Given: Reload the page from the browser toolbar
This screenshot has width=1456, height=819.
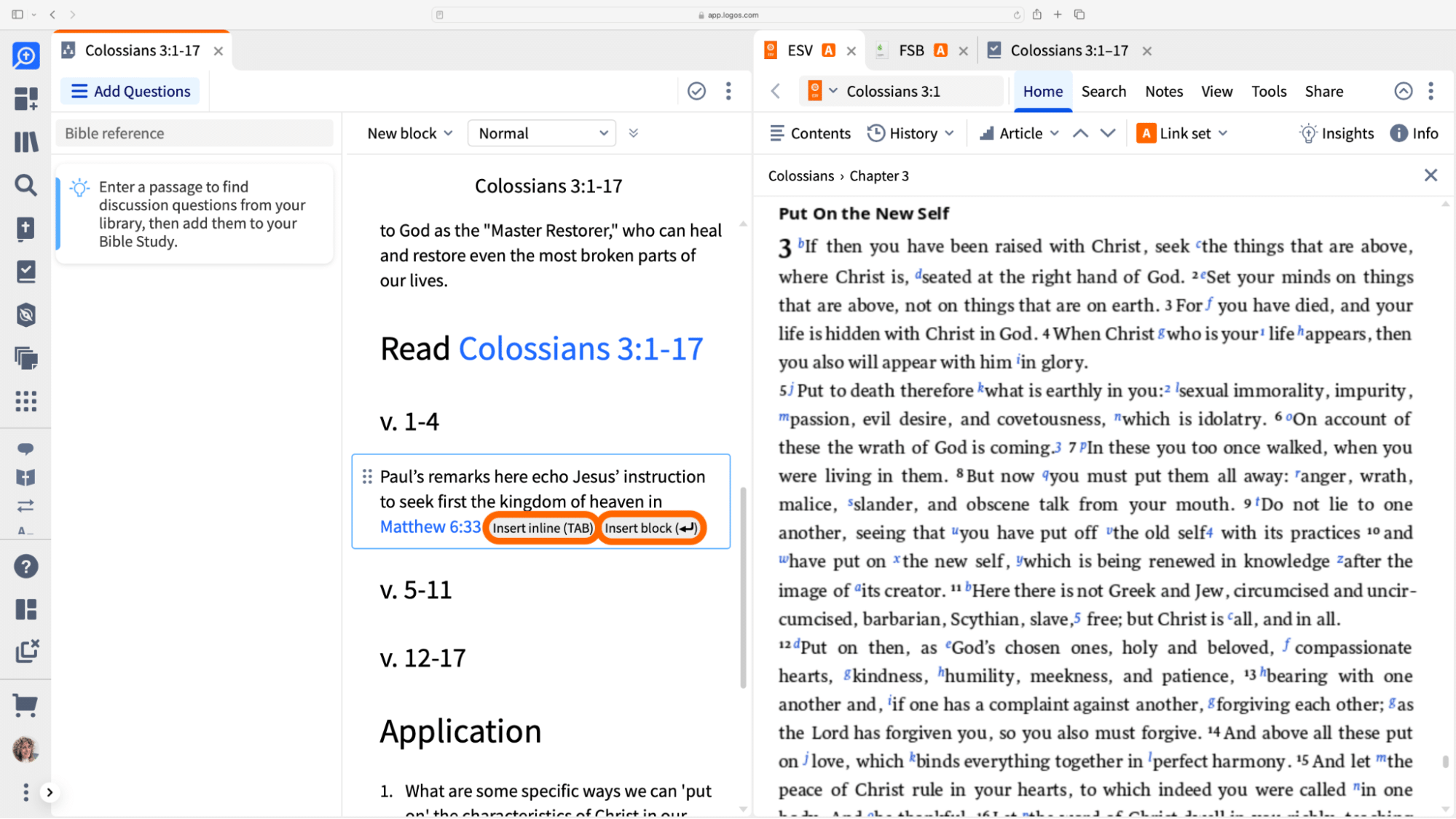Looking at the screenshot, I should (1017, 15).
